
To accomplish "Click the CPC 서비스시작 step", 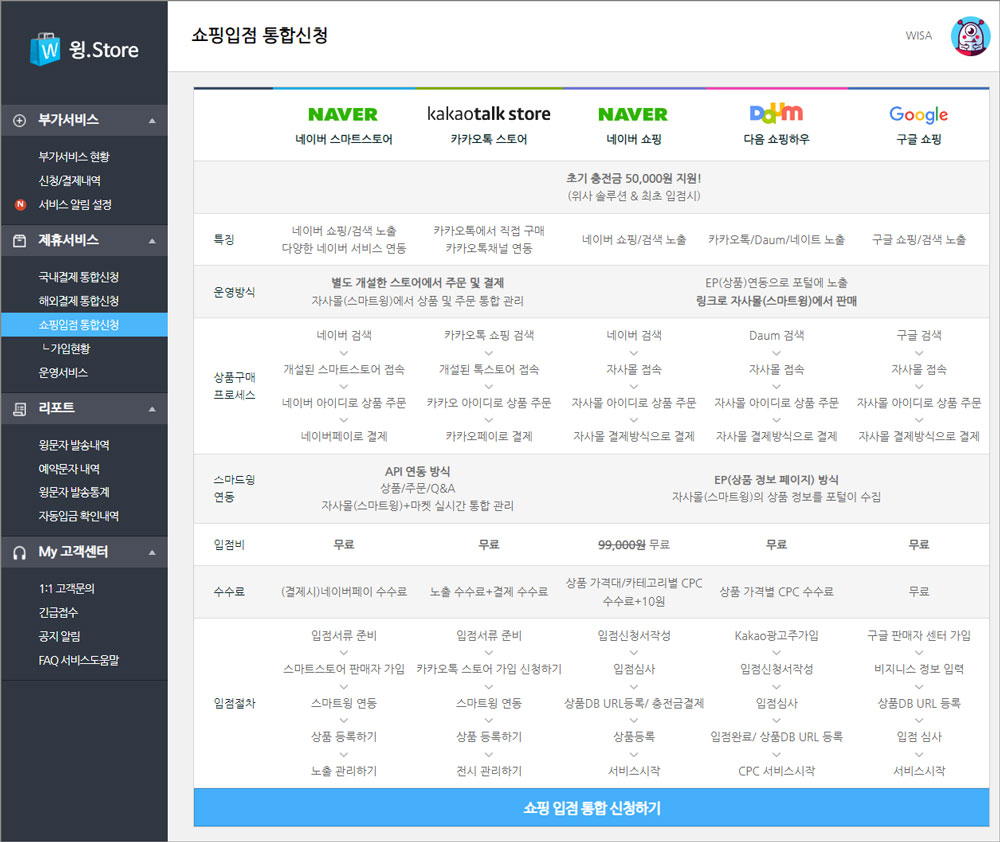I will tap(776, 771).
